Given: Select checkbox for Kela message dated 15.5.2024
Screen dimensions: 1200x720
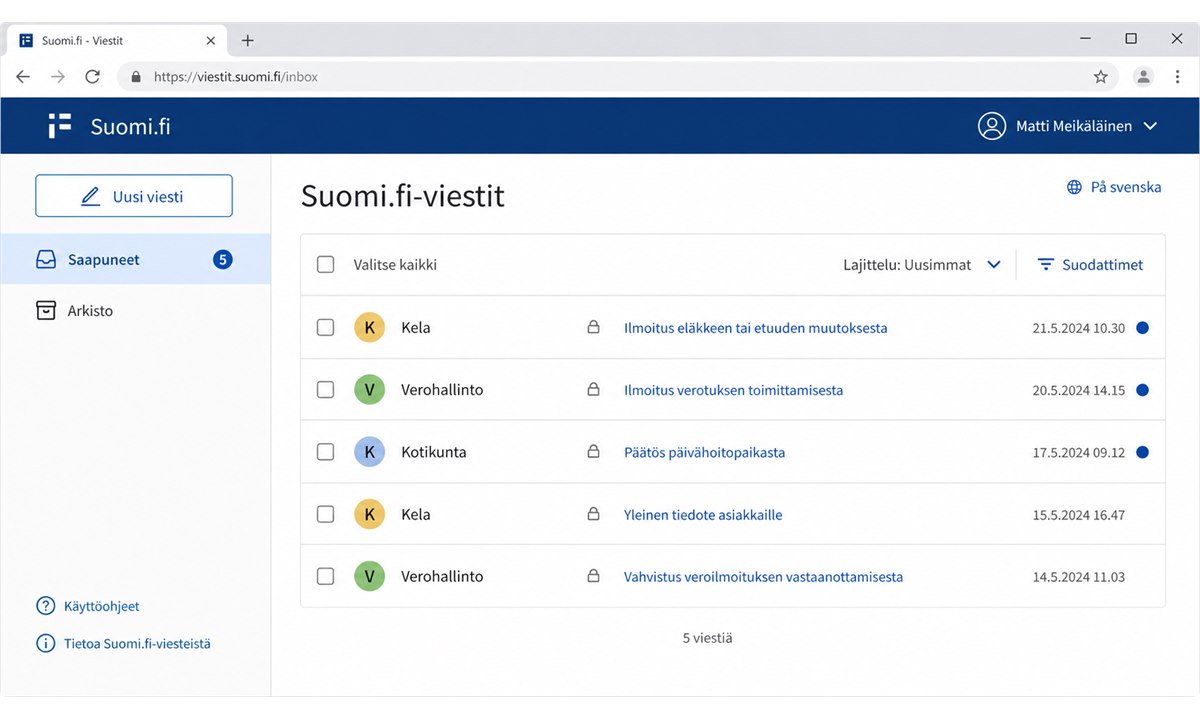Looking at the screenshot, I should coord(325,515).
